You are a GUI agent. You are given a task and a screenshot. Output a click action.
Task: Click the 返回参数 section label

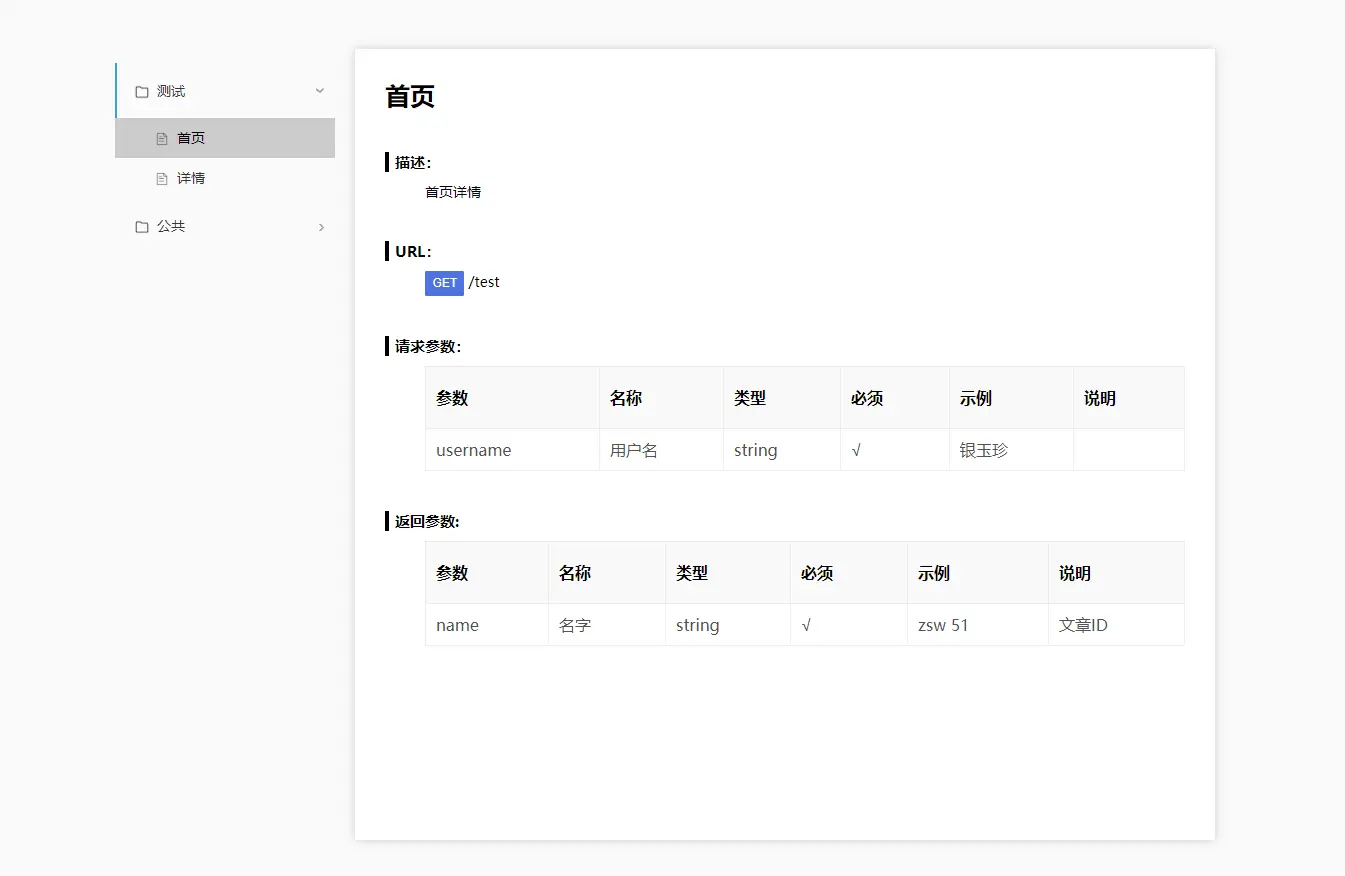428,522
